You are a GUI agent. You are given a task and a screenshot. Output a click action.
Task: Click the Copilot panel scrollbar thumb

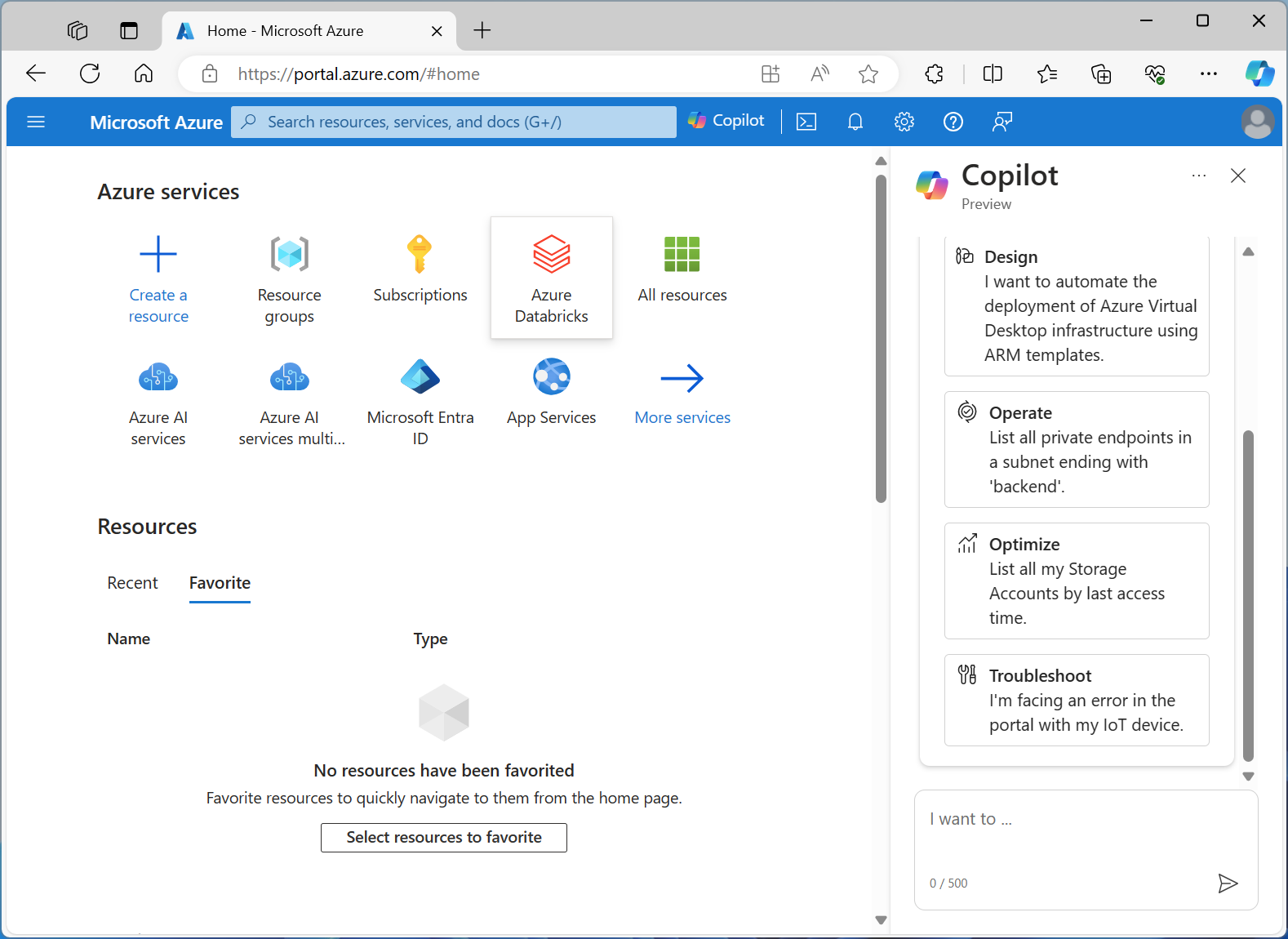tap(1248, 596)
